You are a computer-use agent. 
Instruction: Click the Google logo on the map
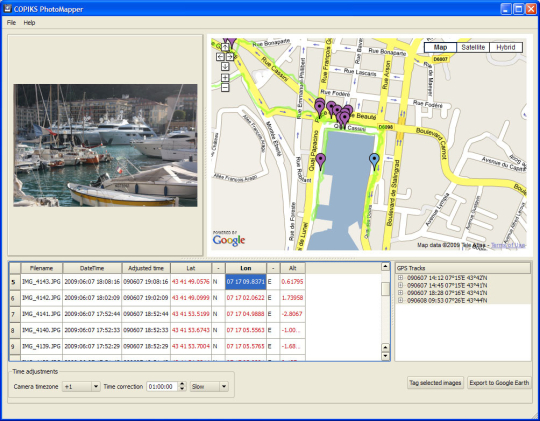click(x=229, y=239)
